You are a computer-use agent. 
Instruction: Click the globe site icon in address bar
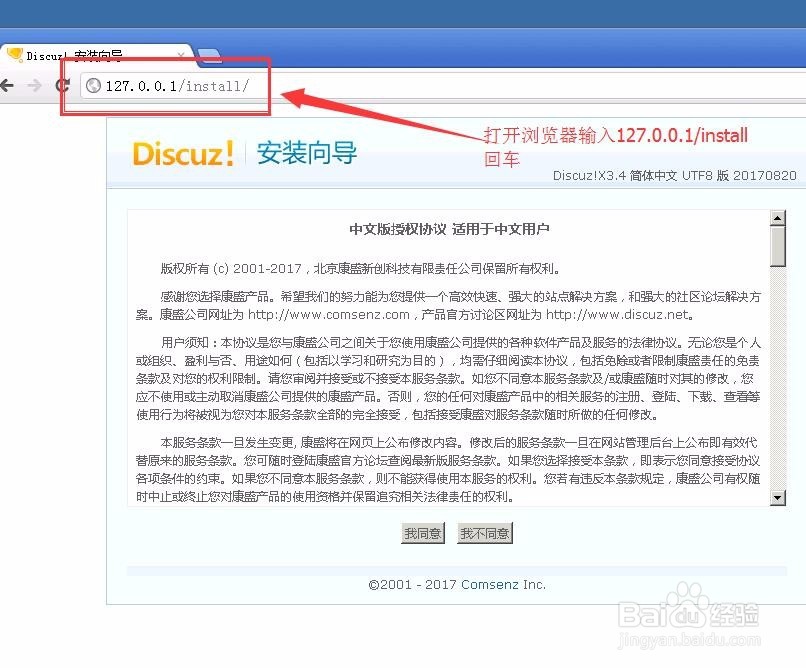94,85
